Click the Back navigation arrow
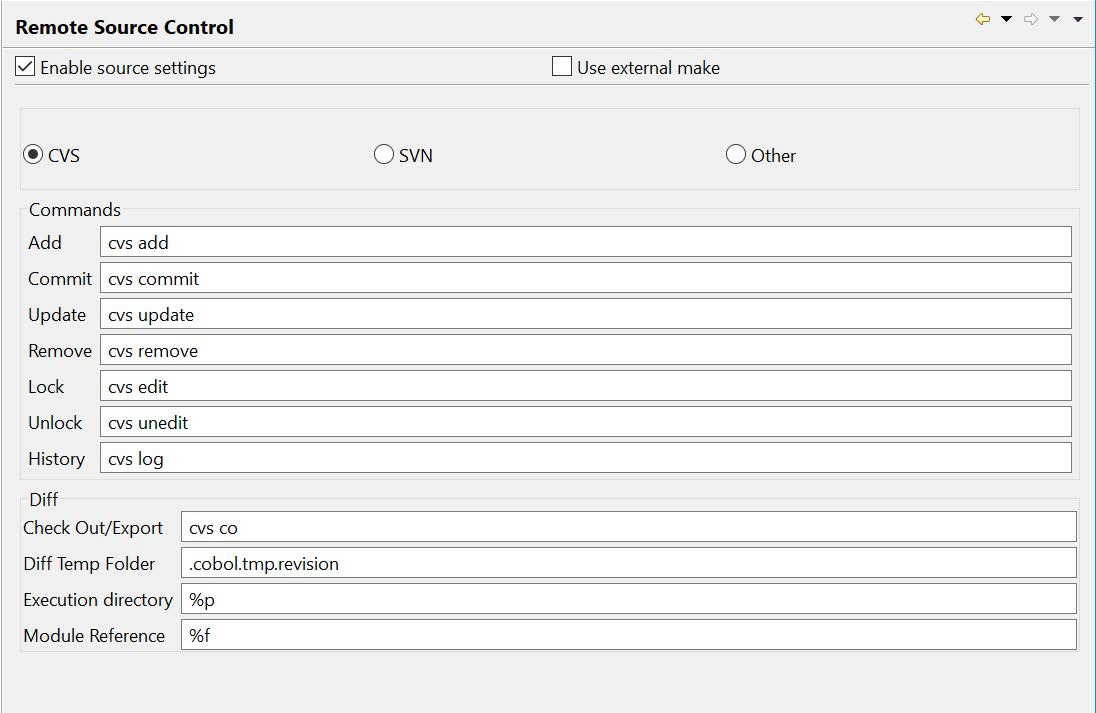1096x713 pixels. [x=981, y=18]
